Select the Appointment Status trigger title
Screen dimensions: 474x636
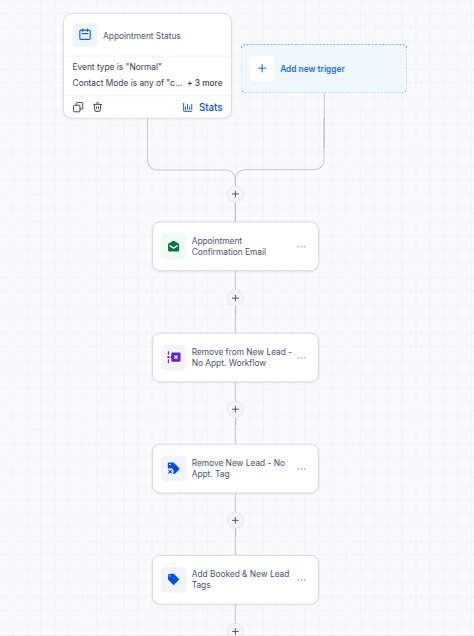[142, 36]
